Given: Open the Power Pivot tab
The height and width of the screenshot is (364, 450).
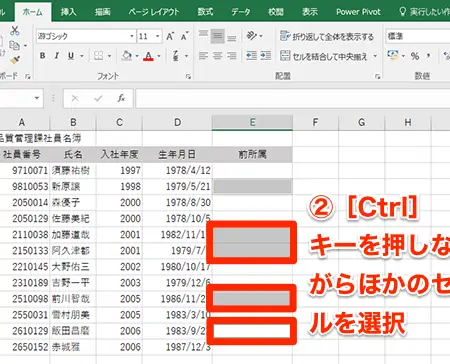Looking at the screenshot, I should pos(358,12).
